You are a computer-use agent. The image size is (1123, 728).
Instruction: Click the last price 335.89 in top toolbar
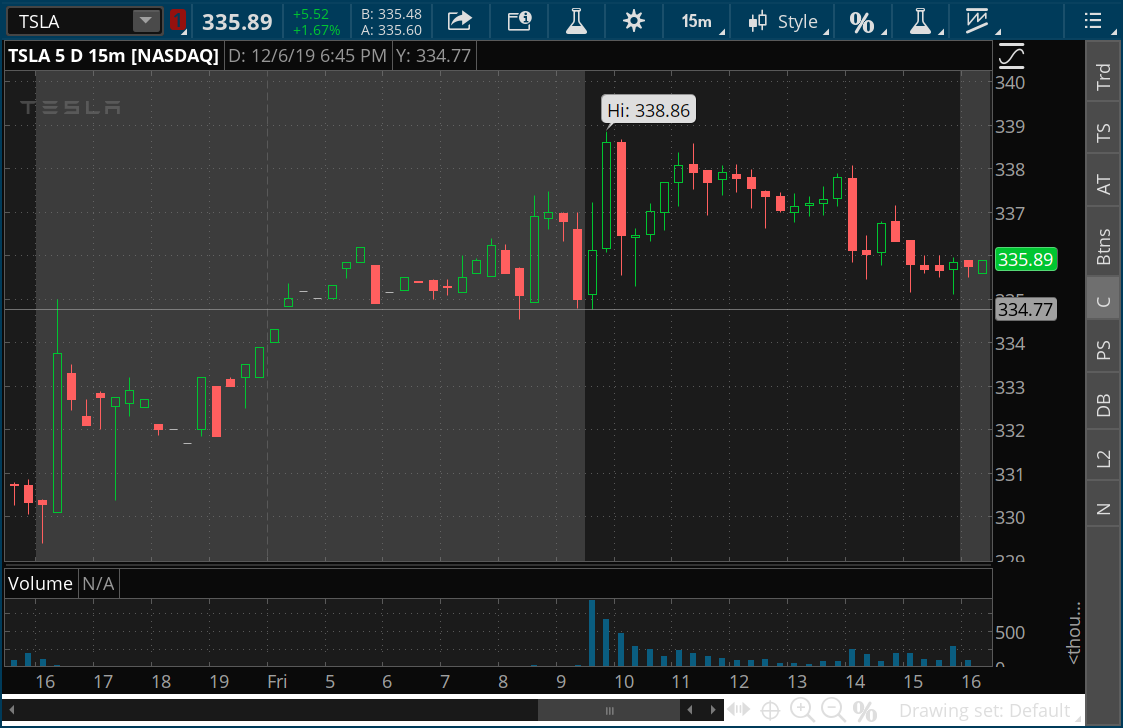tap(237, 21)
